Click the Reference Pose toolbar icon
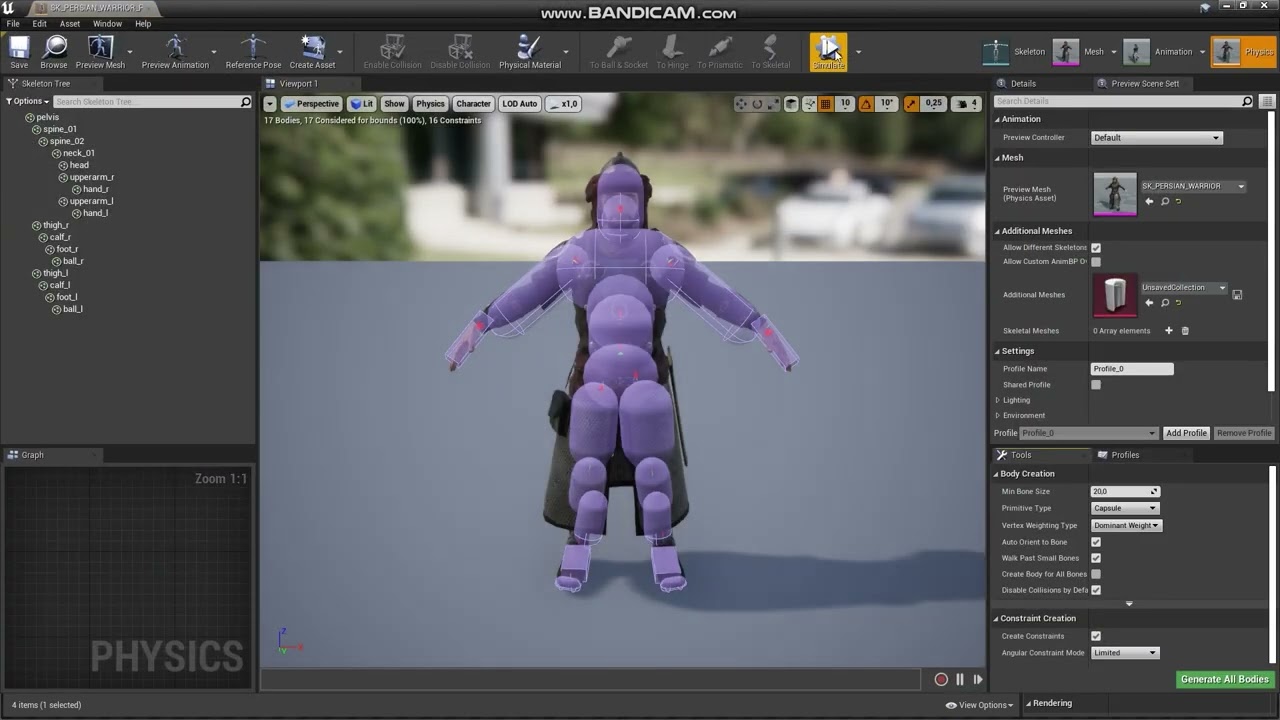The image size is (1280, 720). point(253,52)
